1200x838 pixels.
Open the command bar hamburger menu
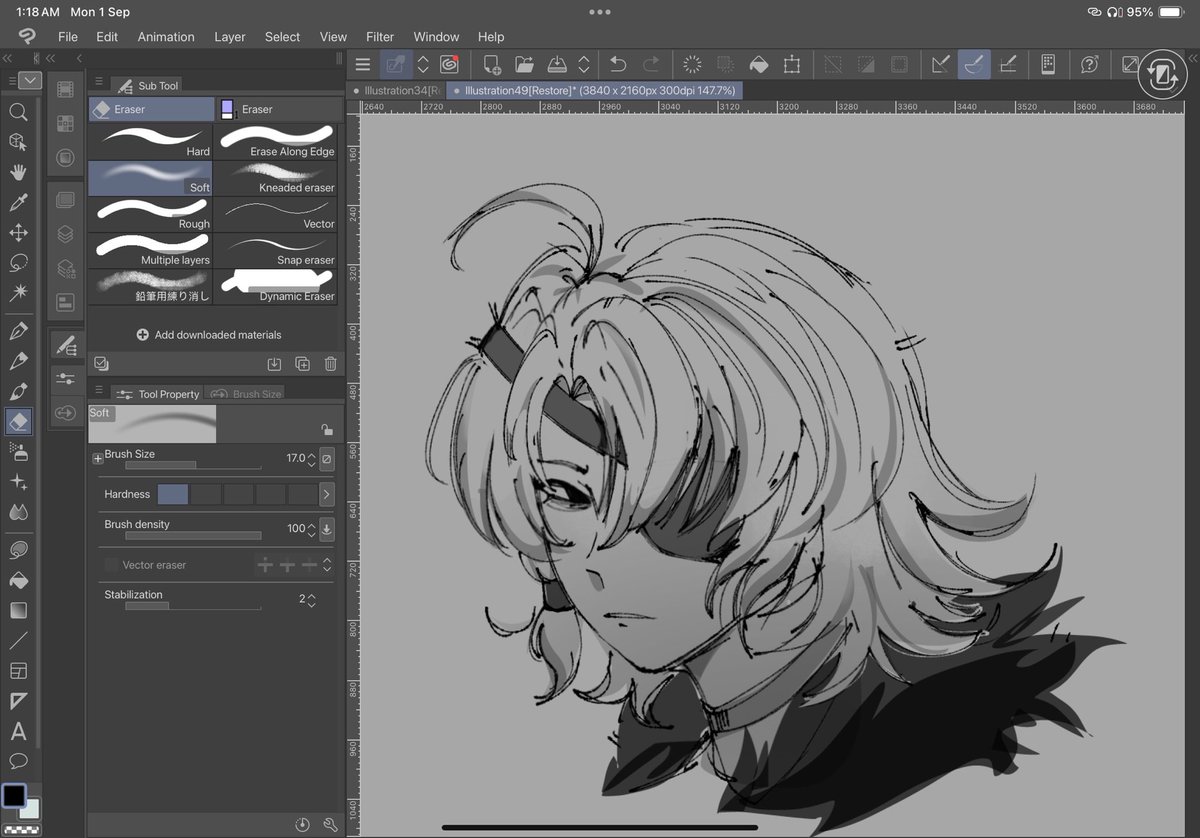[x=363, y=65]
